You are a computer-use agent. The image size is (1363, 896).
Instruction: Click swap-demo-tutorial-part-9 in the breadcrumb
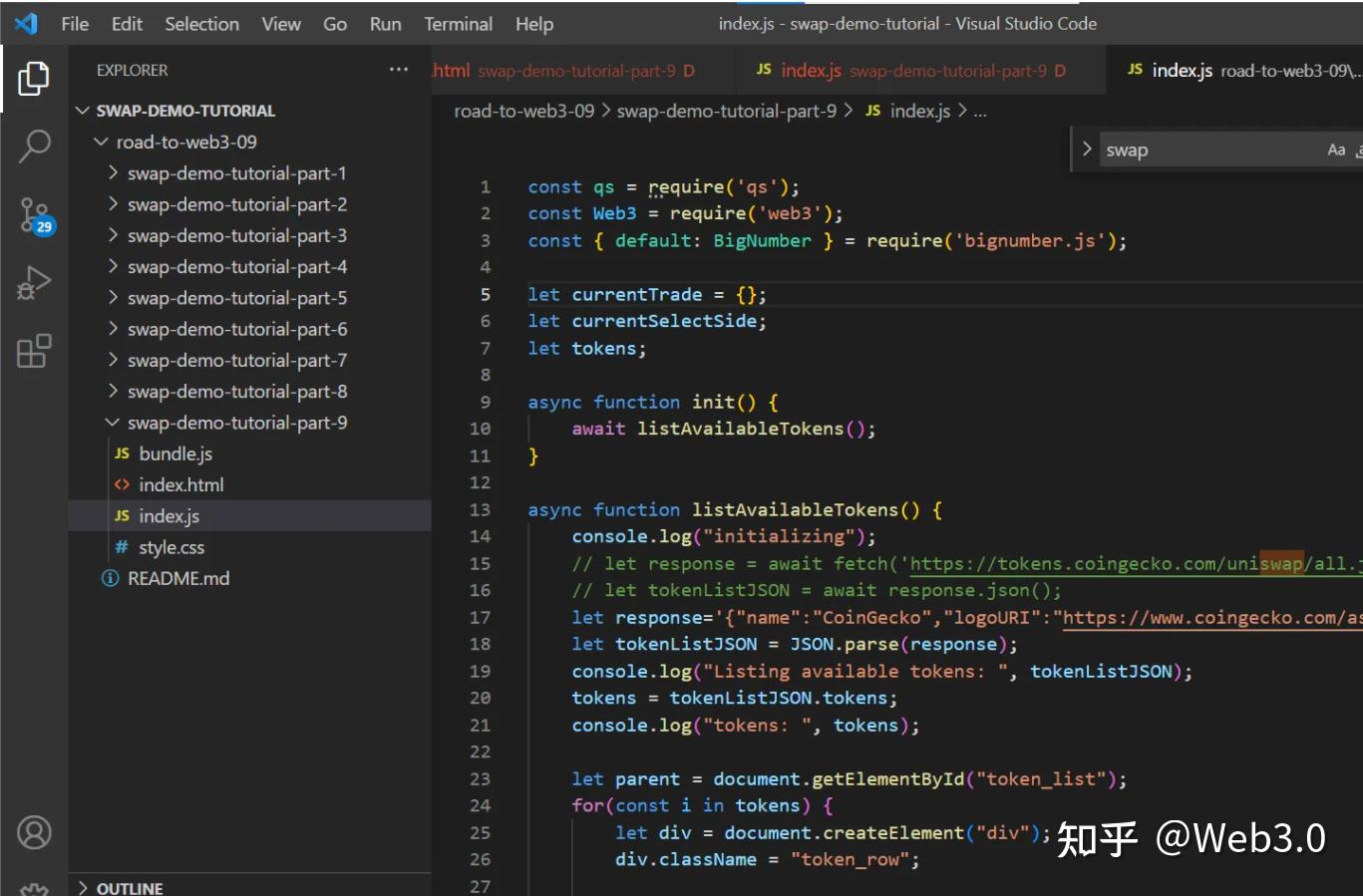726,111
